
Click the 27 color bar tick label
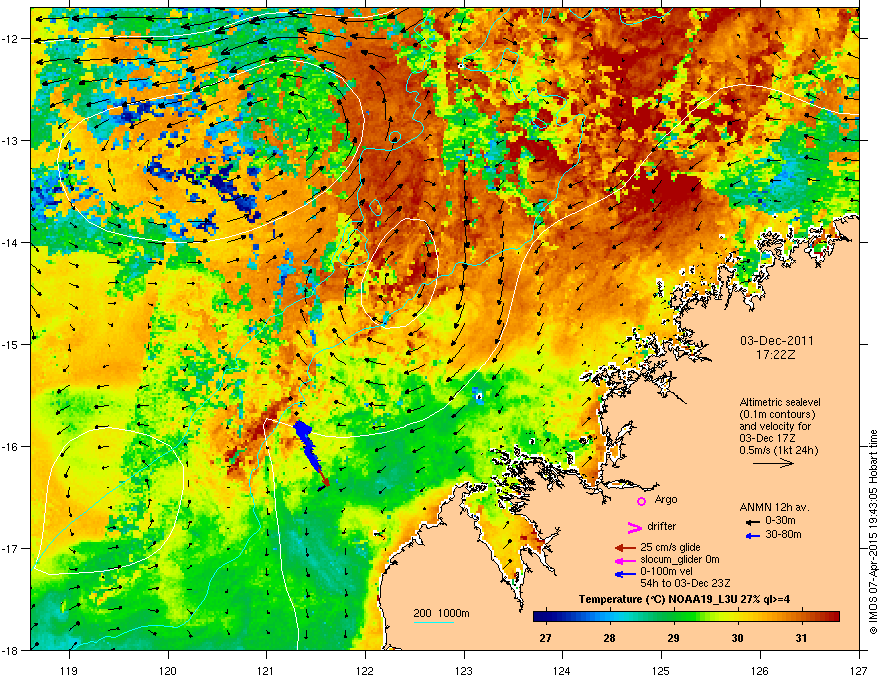pos(545,638)
